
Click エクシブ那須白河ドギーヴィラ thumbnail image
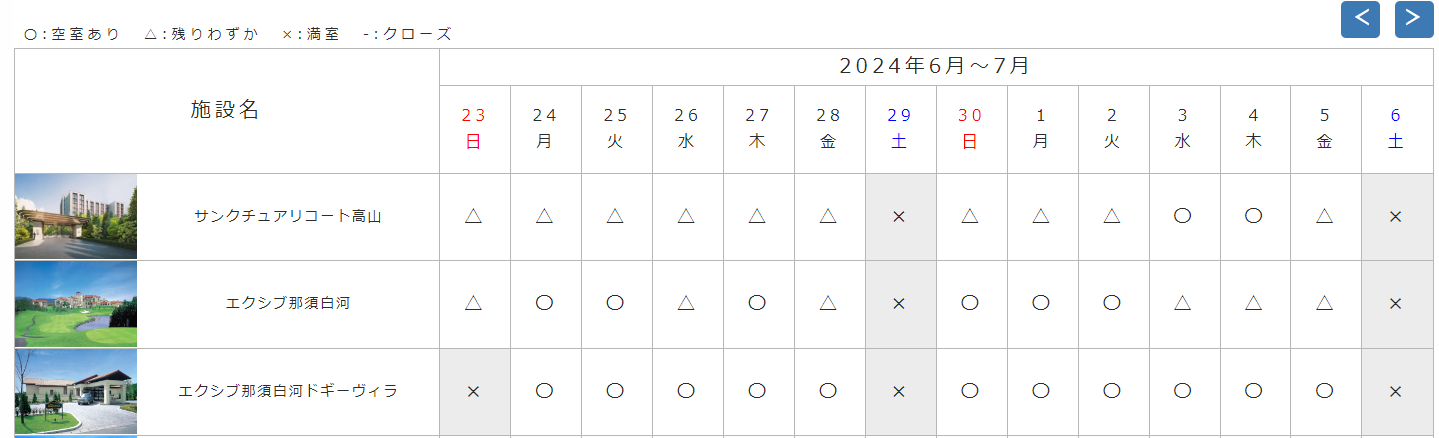point(76,391)
